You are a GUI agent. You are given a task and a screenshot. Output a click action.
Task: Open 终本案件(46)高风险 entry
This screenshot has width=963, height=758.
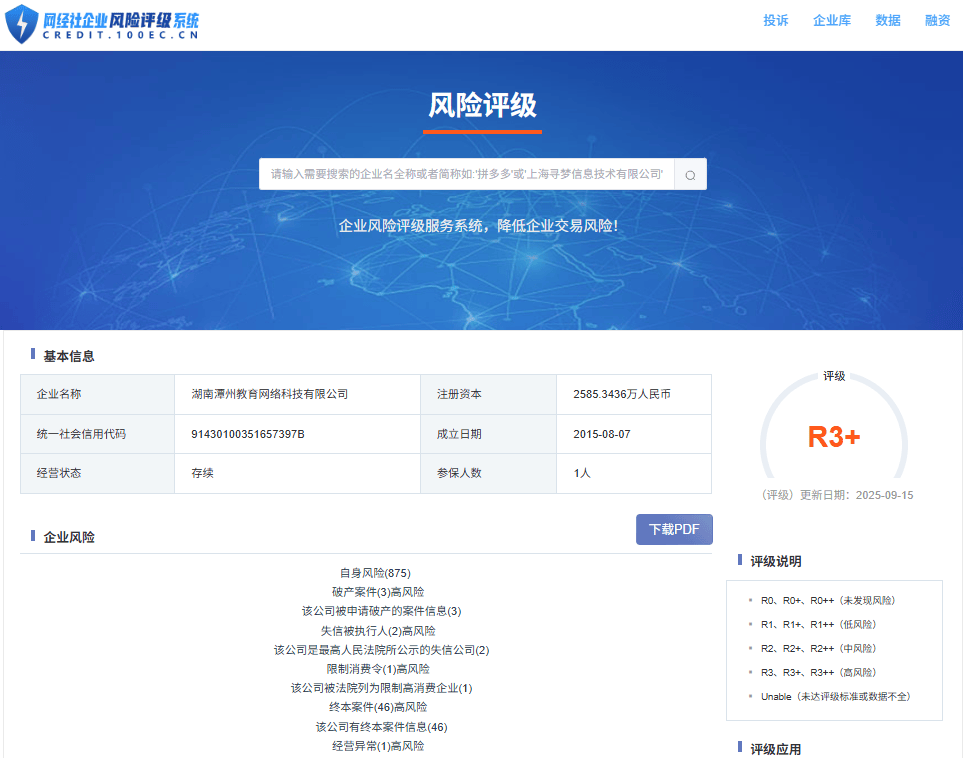378,707
